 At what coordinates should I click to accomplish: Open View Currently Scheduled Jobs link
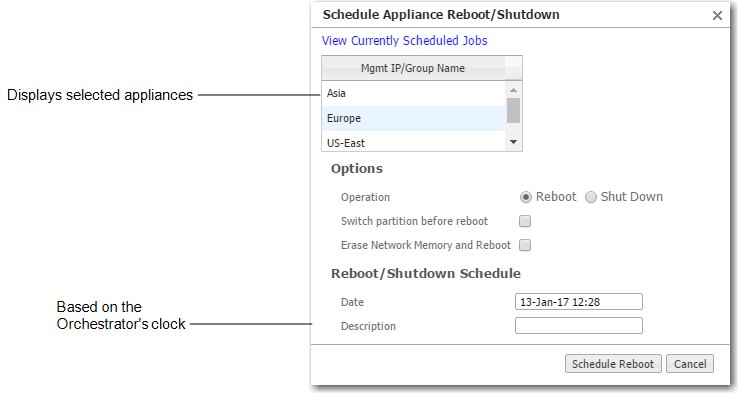point(404,41)
